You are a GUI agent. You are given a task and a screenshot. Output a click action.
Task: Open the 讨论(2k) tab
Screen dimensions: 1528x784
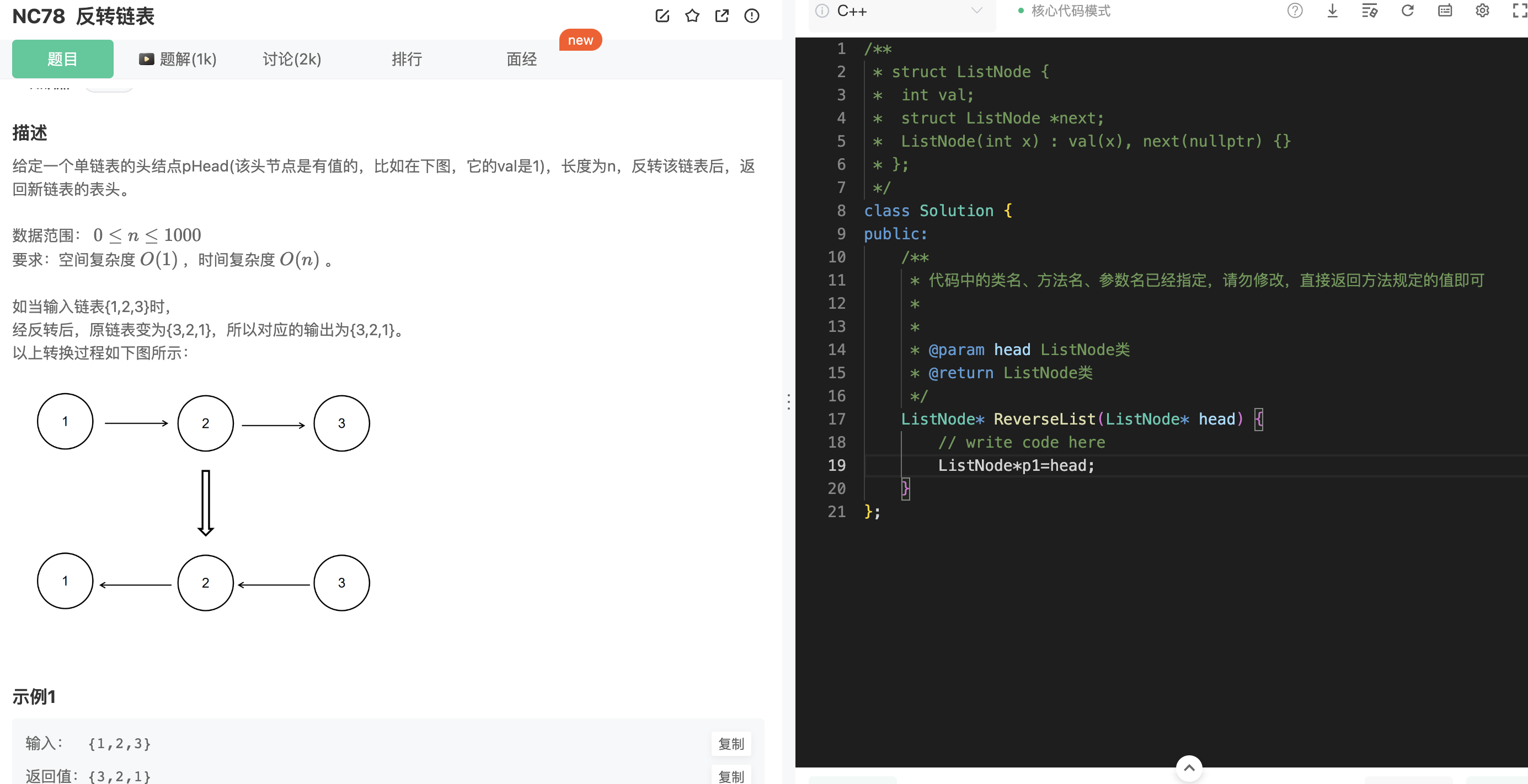292,60
